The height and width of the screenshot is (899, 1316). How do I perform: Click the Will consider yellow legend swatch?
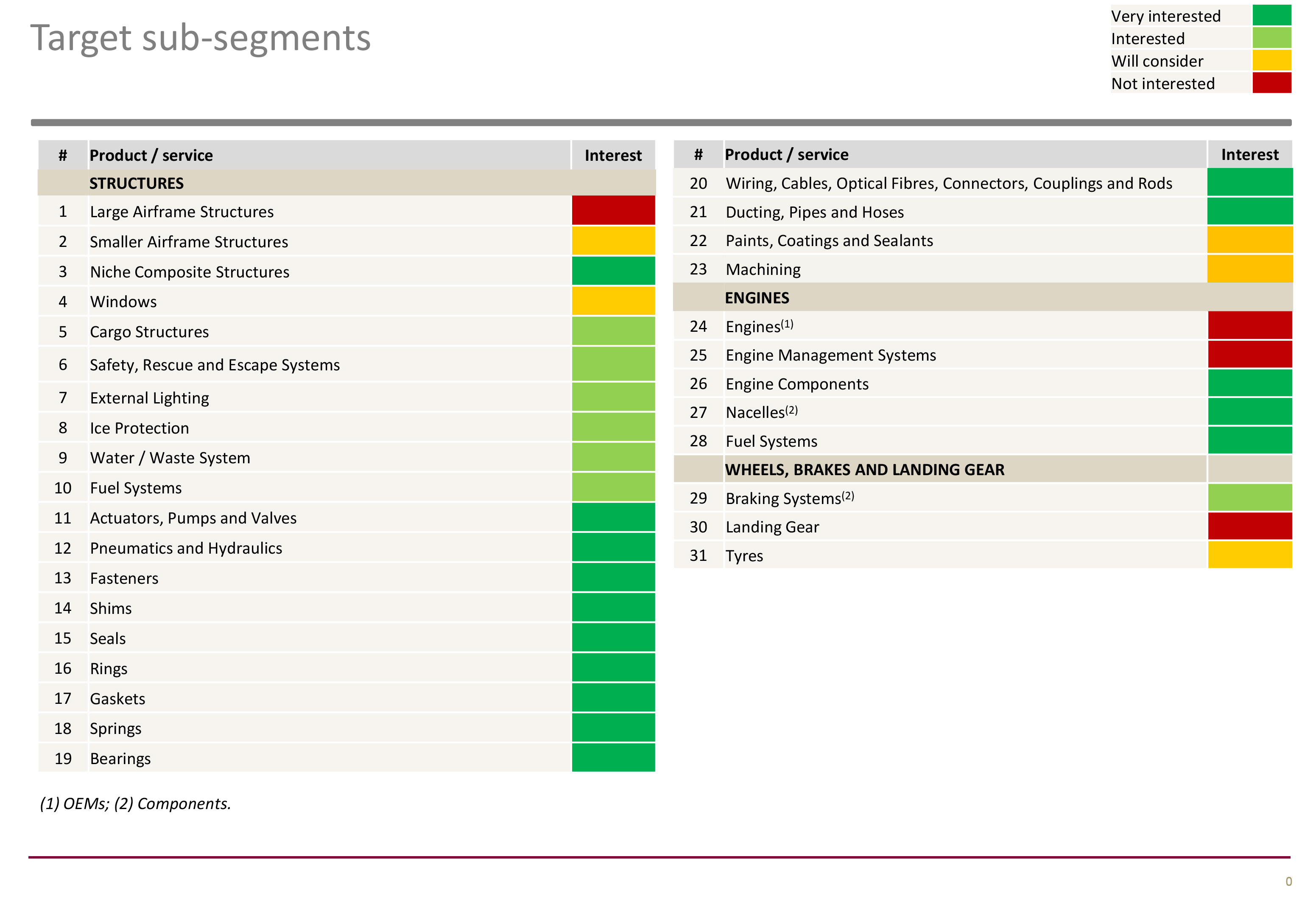[x=1271, y=61]
